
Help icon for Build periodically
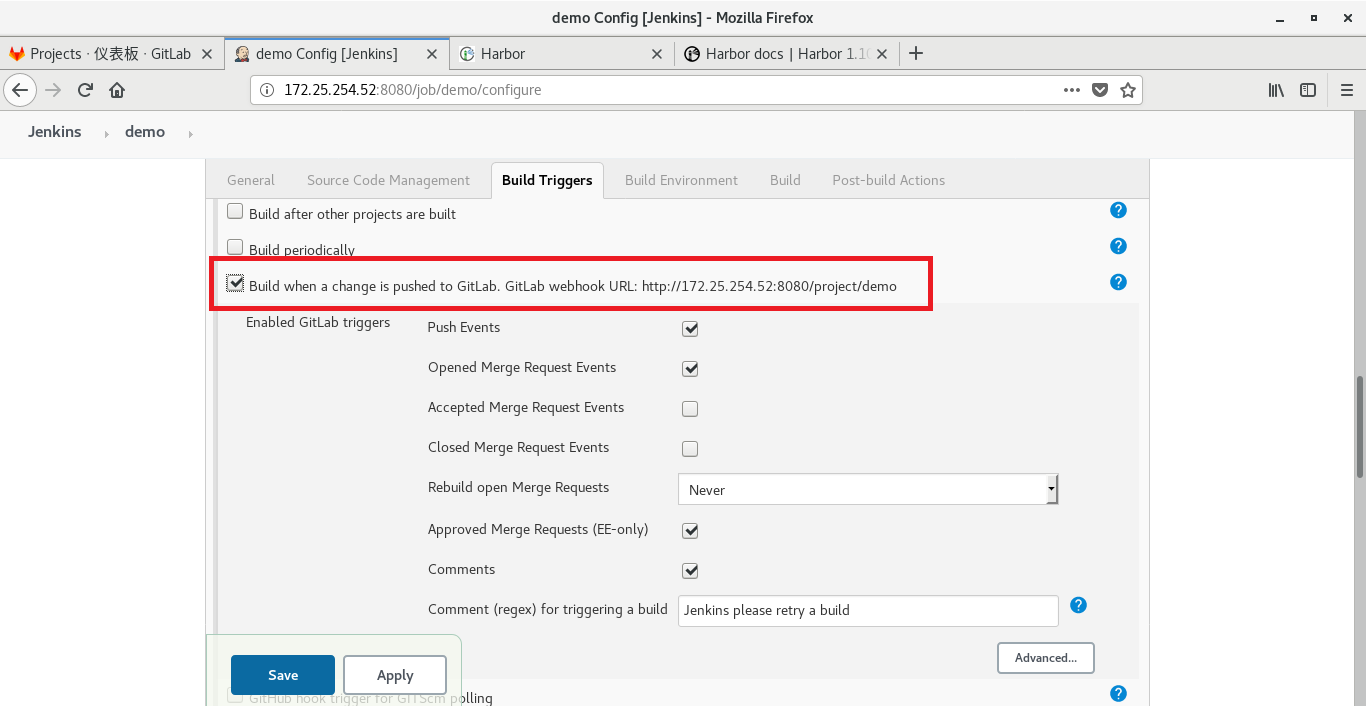1119,246
